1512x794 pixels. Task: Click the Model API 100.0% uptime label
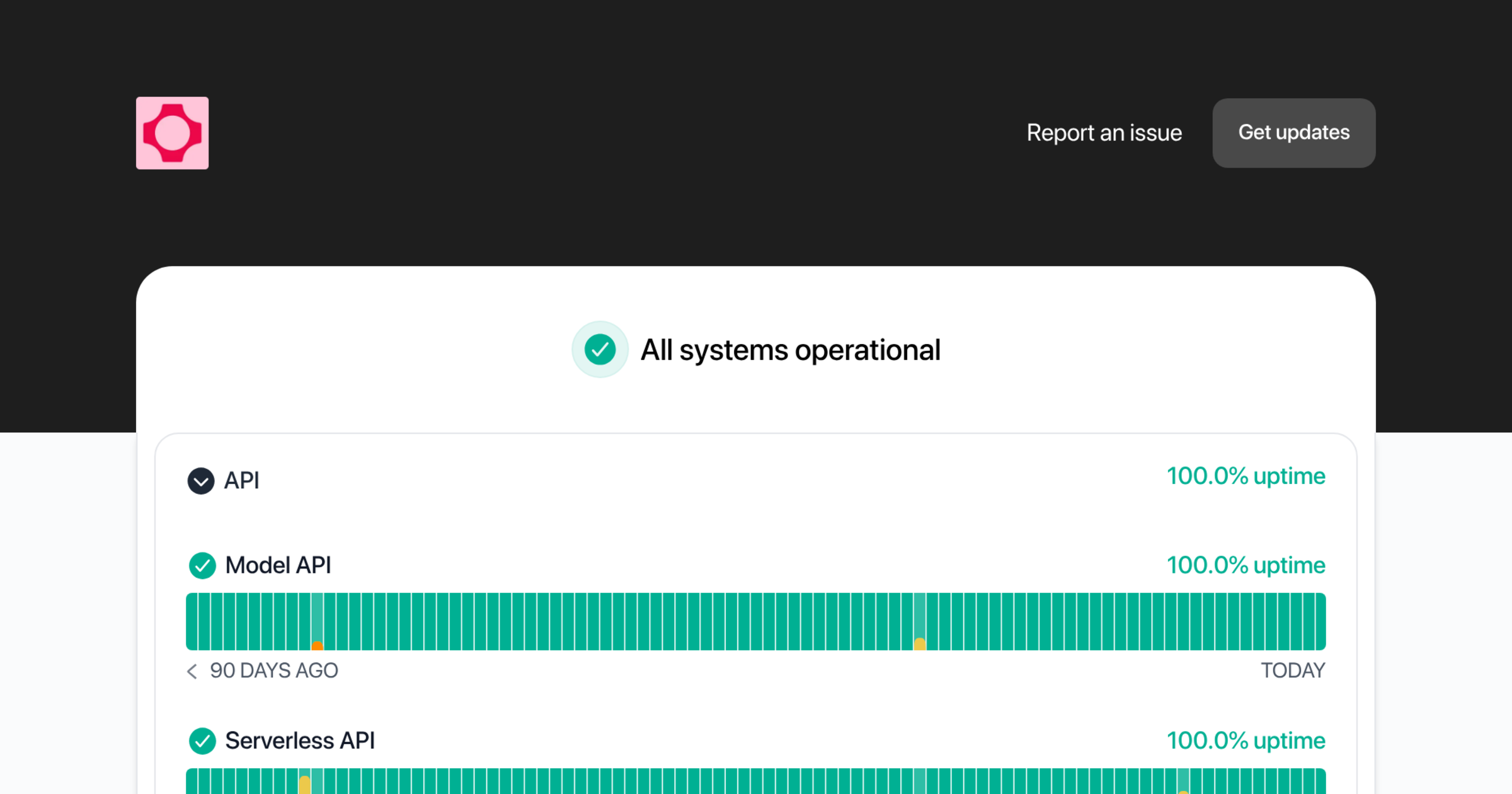pyautogui.click(x=1246, y=565)
